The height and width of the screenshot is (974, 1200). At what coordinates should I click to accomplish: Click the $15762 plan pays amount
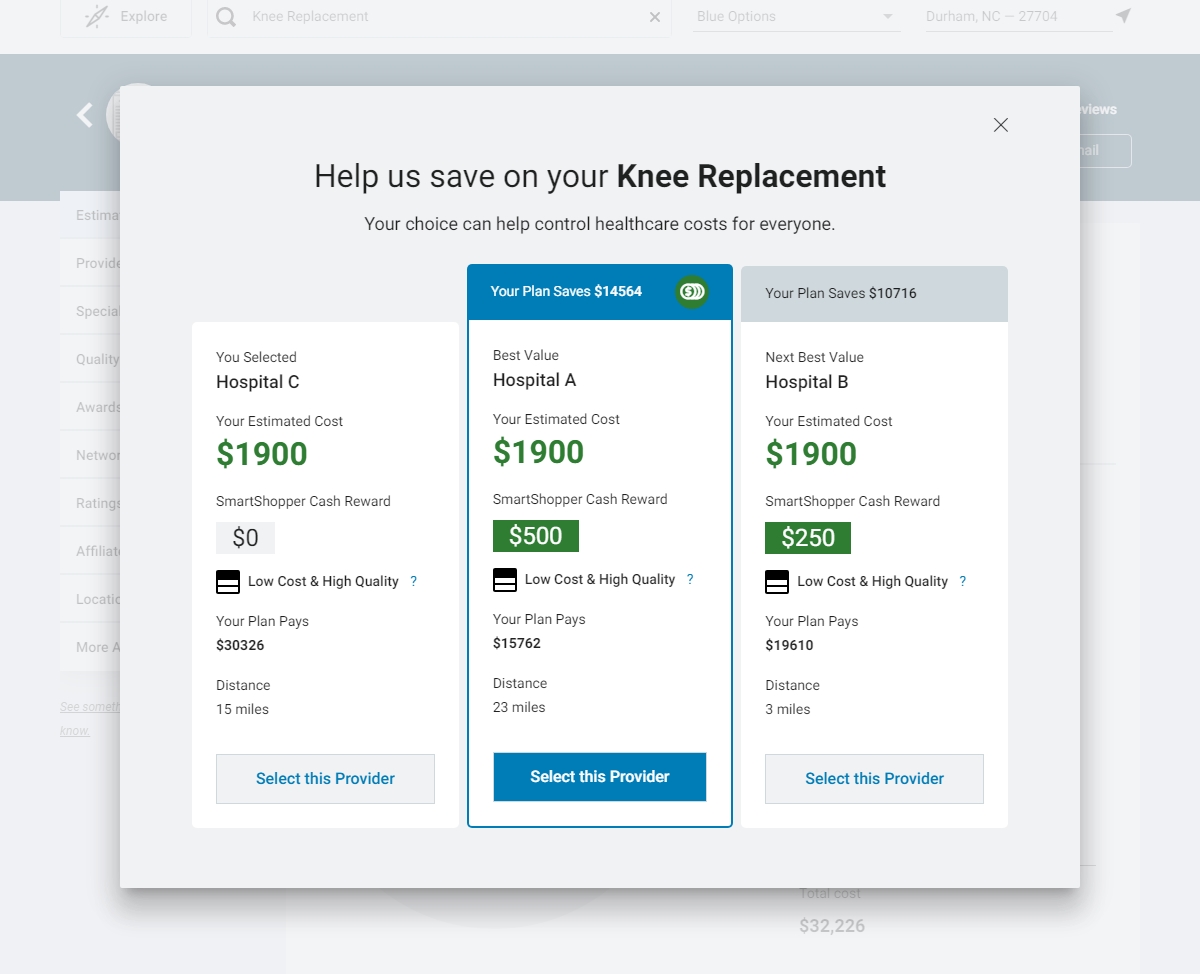click(x=517, y=643)
